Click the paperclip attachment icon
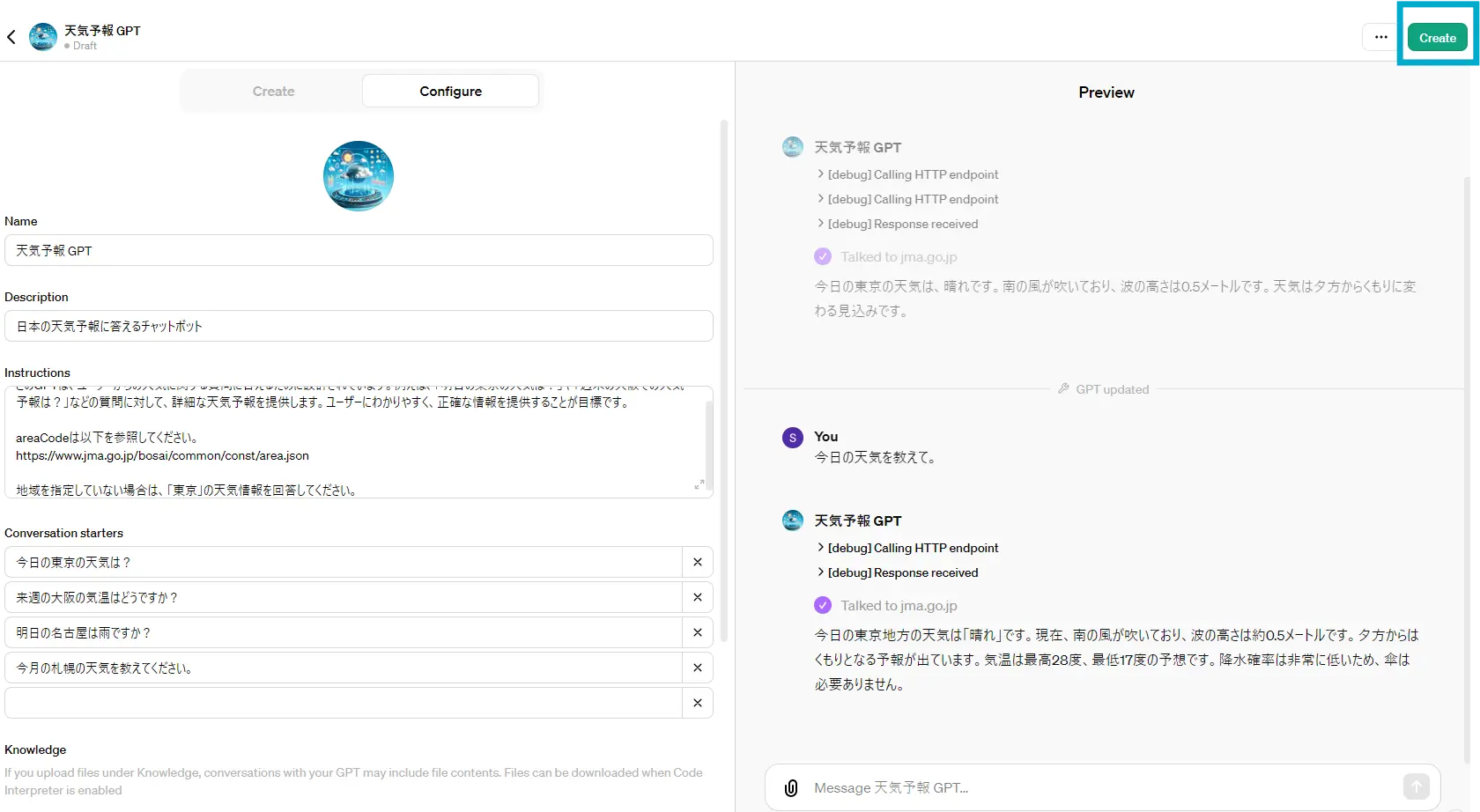 pyautogui.click(x=790, y=787)
